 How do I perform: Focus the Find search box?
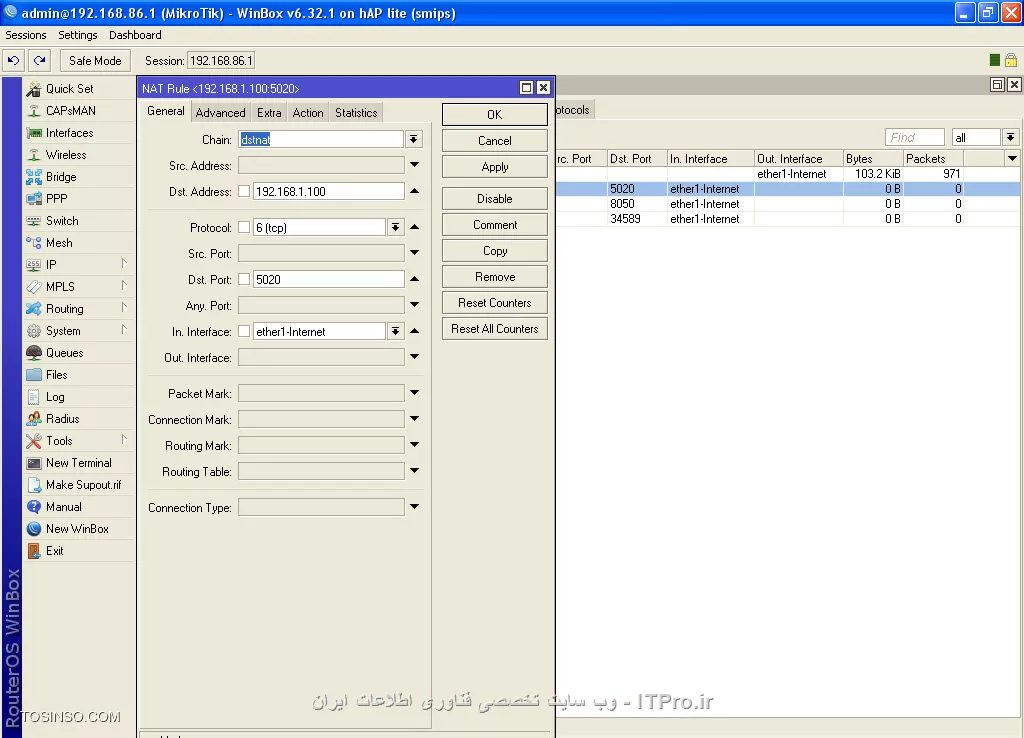(914, 137)
